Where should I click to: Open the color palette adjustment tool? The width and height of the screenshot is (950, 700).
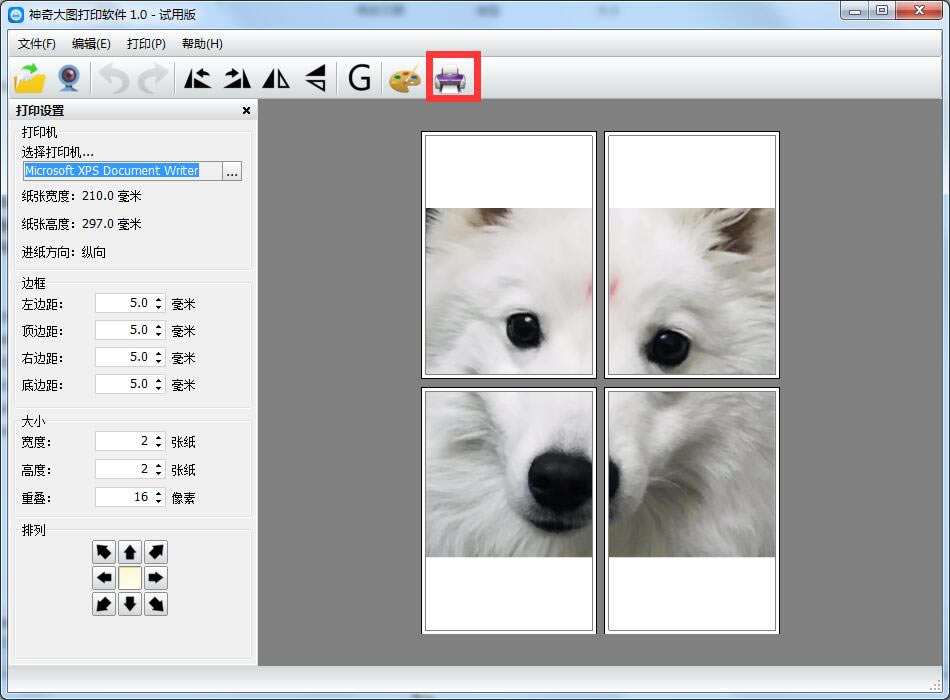[405, 78]
